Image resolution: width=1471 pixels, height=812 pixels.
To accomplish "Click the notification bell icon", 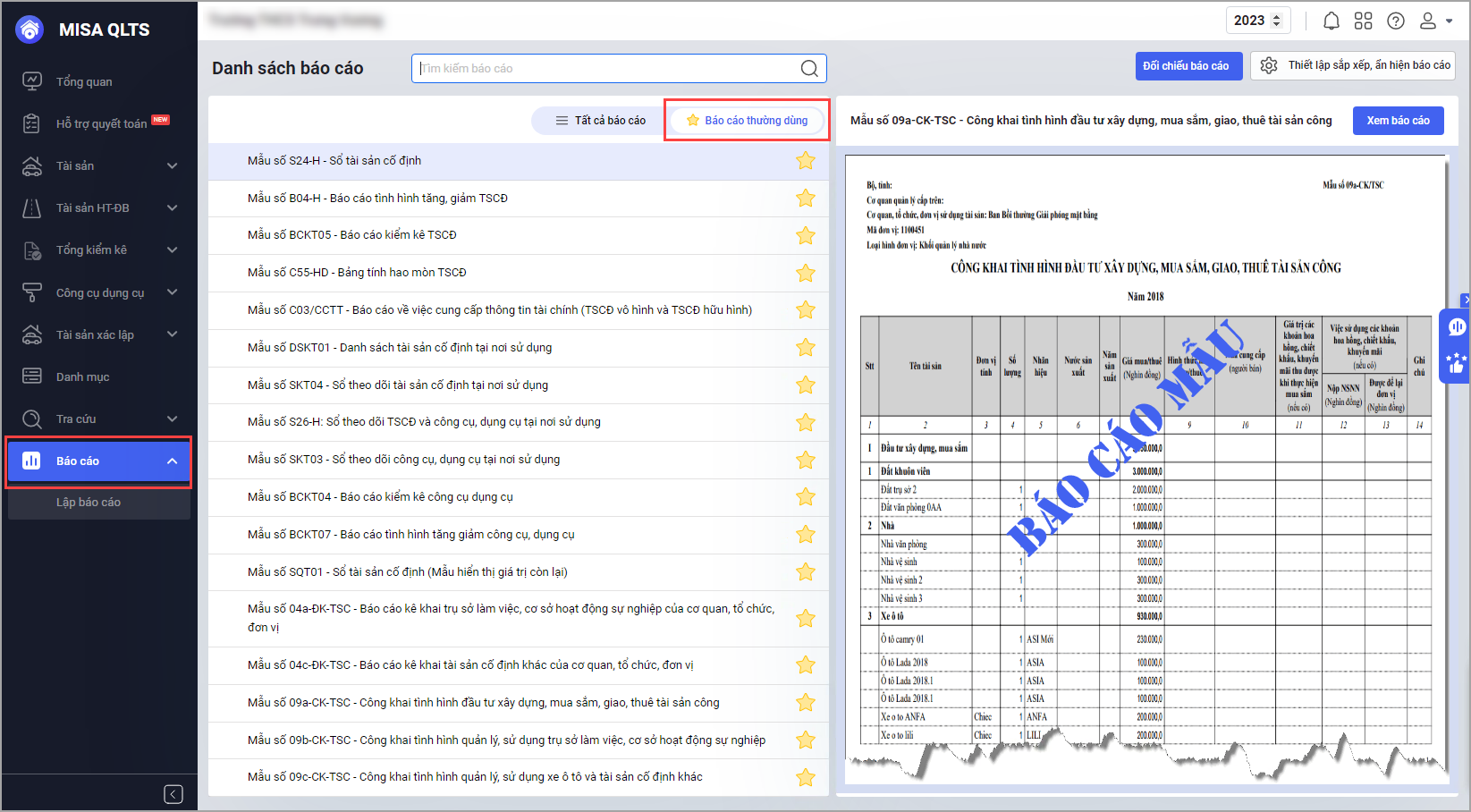I will coord(1331,21).
